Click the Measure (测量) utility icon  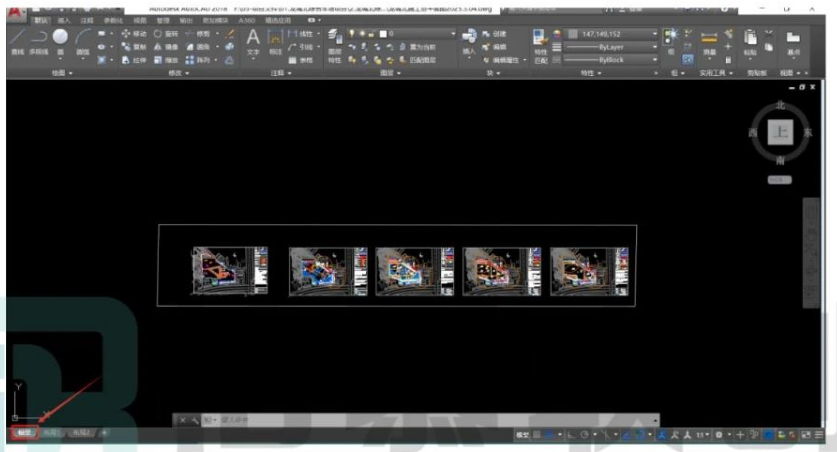[x=709, y=42]
